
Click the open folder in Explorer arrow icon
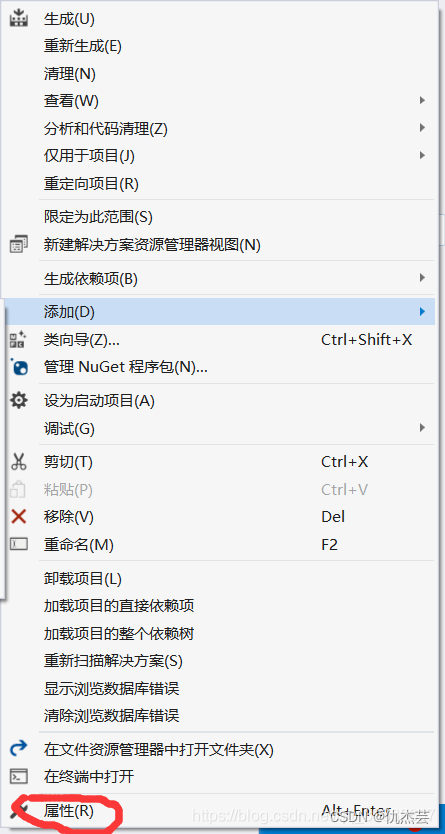pyautogui.click(x=19, y=749)
